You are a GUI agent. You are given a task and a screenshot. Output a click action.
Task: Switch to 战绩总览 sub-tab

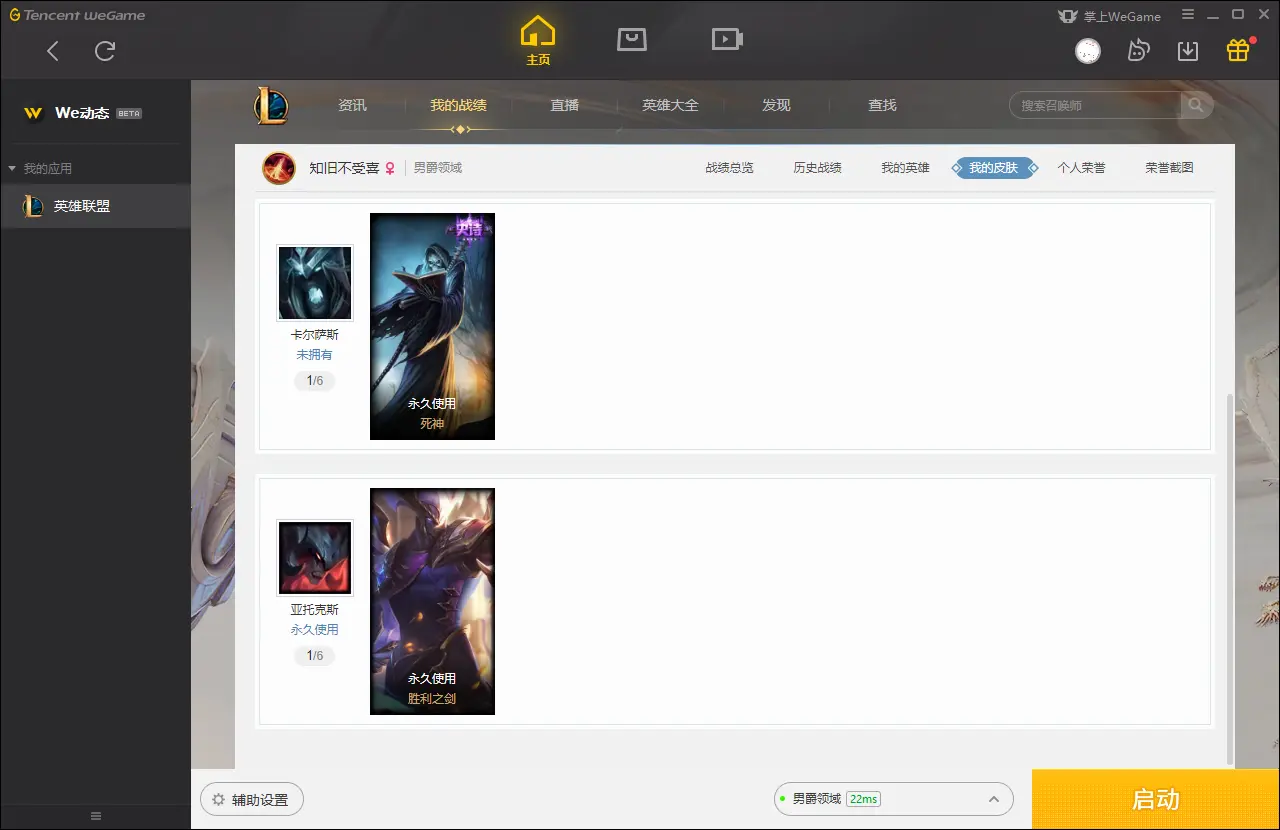pyautogui.click(x=729, y=168)
